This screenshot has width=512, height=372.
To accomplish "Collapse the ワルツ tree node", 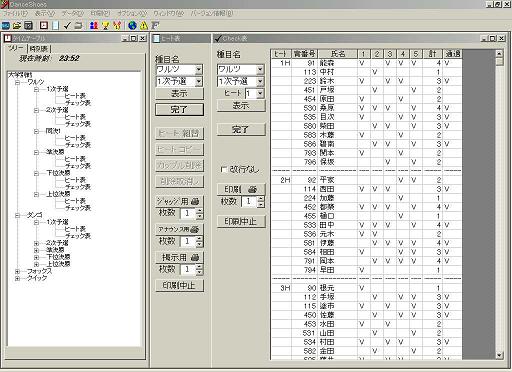I will click(x=17, y=82).
